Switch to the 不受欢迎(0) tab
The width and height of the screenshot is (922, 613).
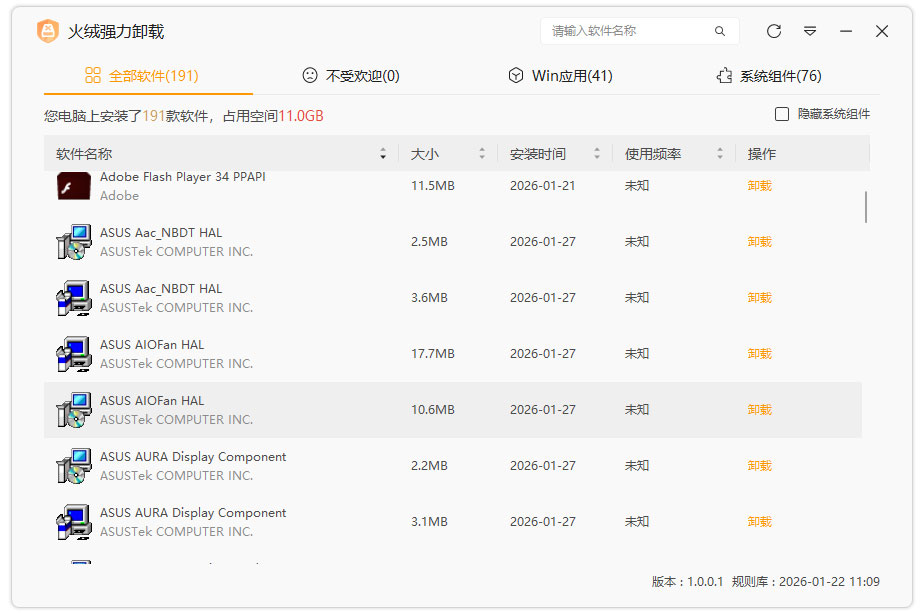pos(350,76)
